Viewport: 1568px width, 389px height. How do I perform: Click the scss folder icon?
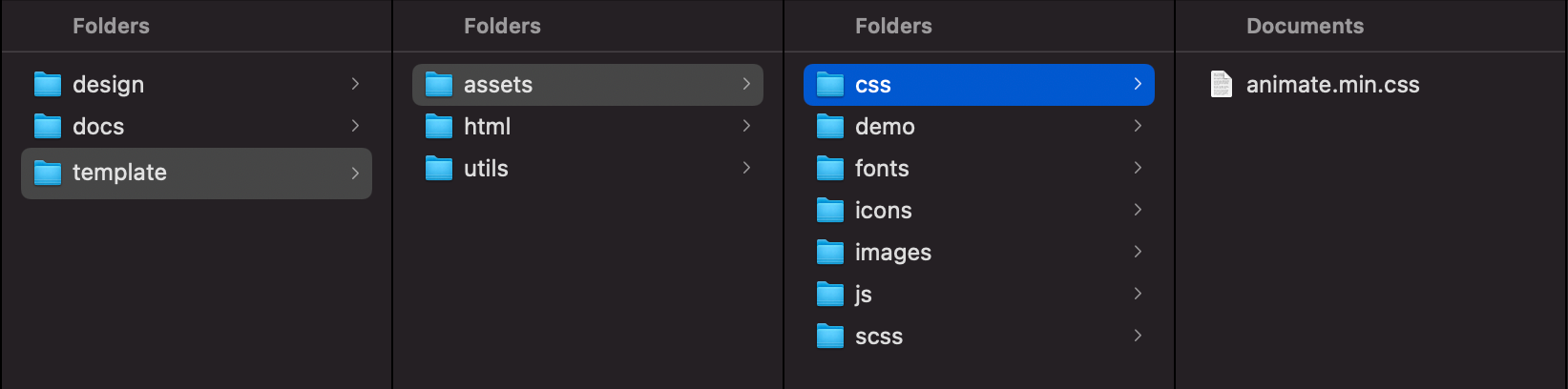pos(830,337)
